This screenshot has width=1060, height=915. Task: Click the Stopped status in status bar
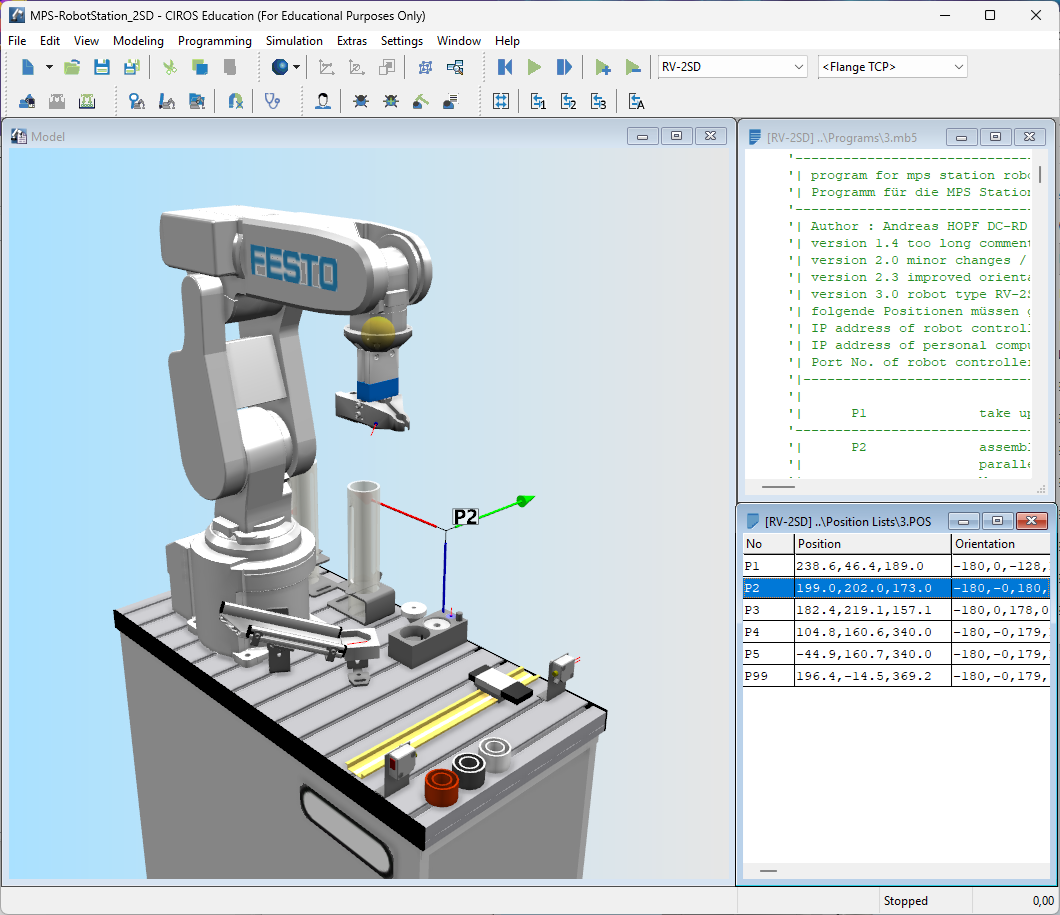[905, 901]
